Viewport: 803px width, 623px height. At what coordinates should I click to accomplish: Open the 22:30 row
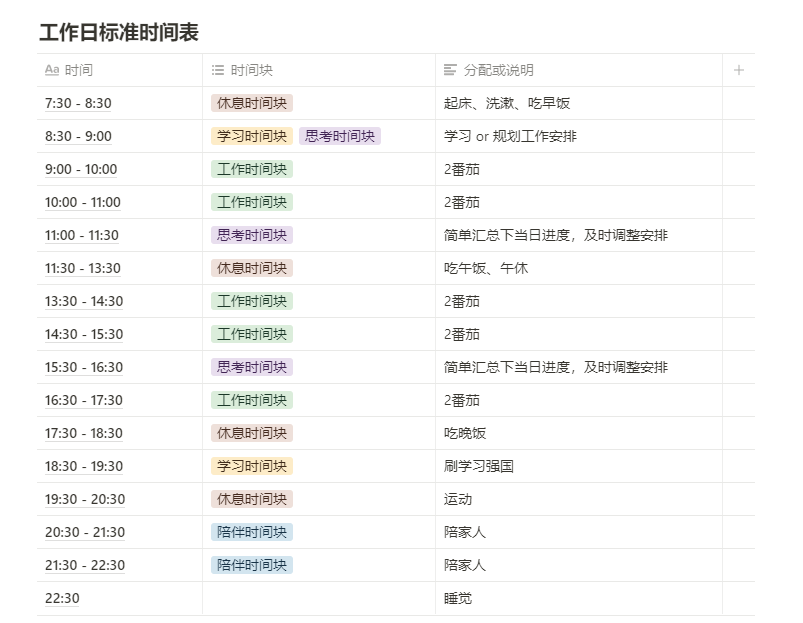point(62,598)
